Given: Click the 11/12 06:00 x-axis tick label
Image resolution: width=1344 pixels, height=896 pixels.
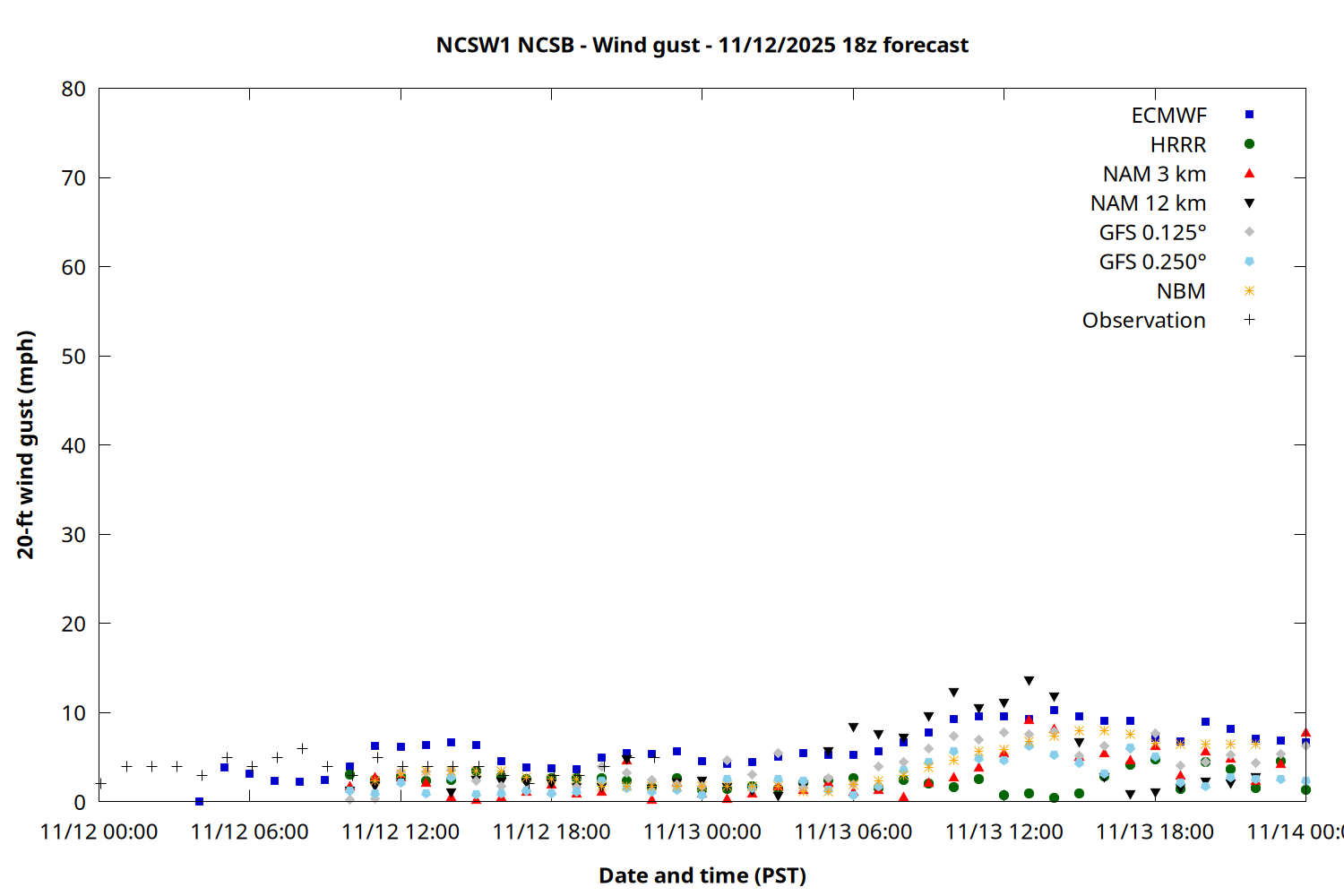Looking at the screenshot, I should point(249,832).
